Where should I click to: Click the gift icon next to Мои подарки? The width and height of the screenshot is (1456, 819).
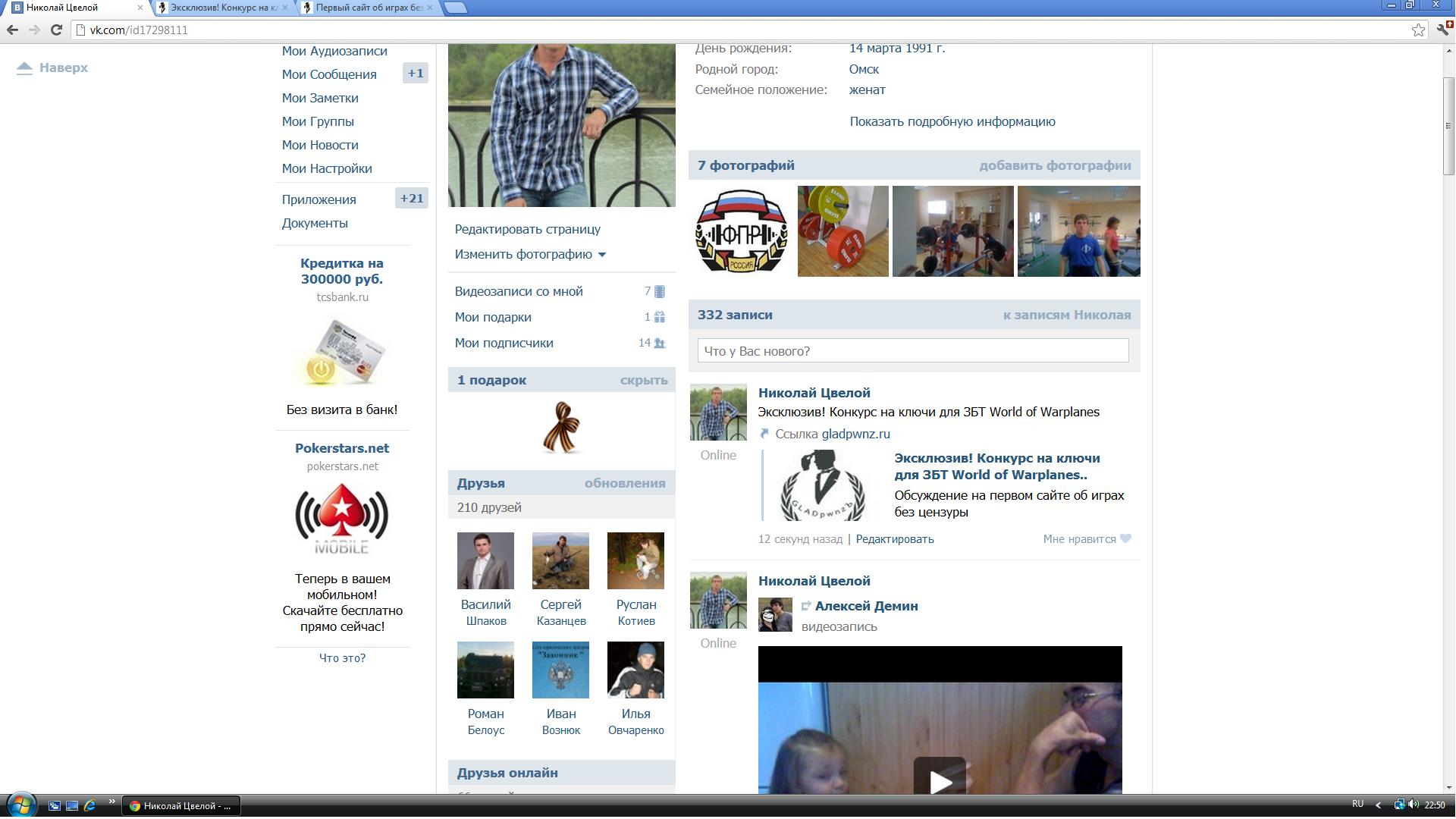point(660,317)
